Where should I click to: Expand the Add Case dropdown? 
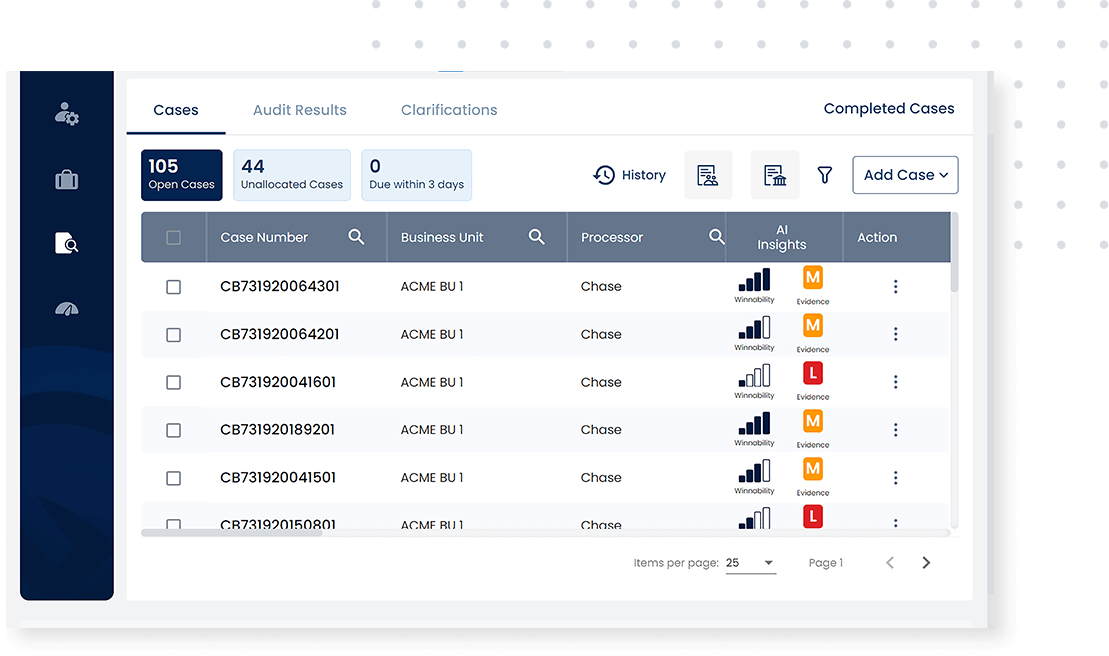click(x=905, y=175)
